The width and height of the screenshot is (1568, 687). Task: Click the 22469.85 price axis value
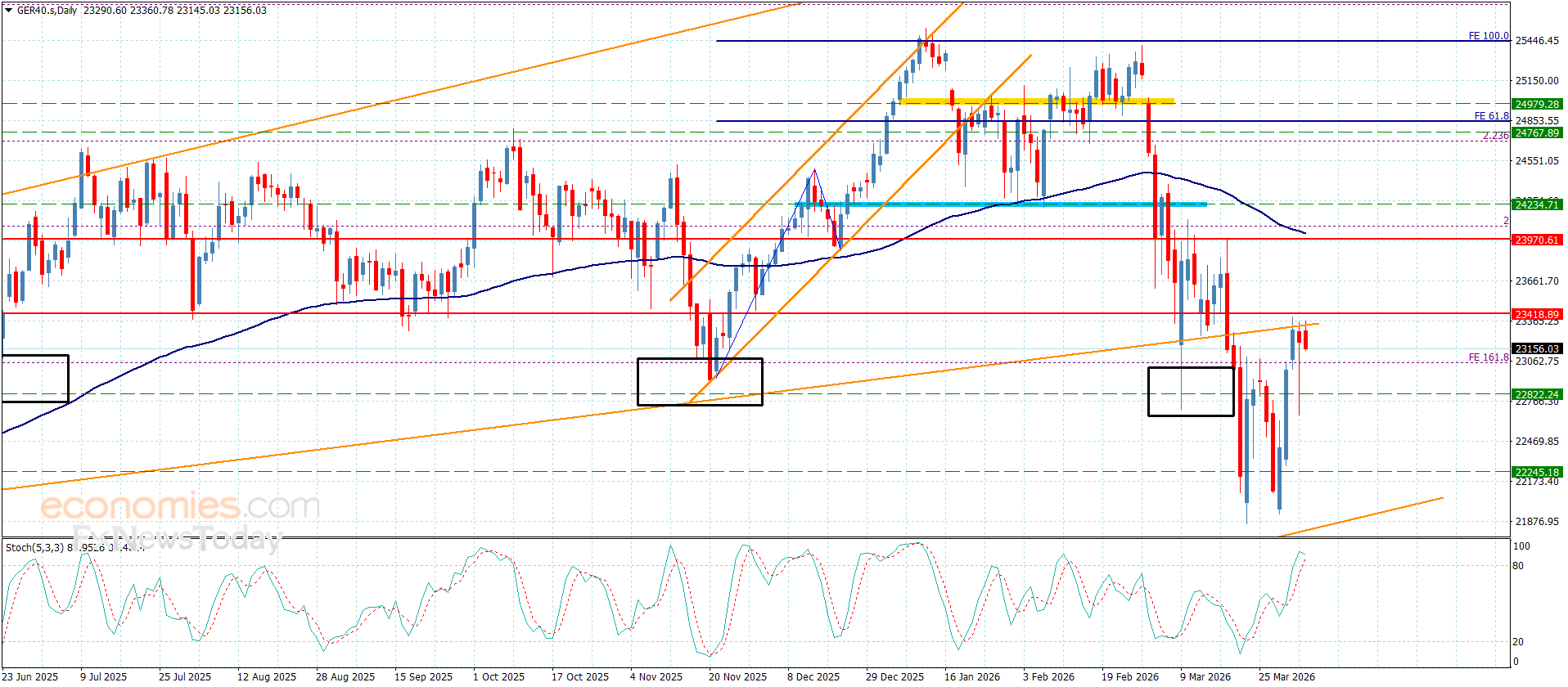point(1537,442)
